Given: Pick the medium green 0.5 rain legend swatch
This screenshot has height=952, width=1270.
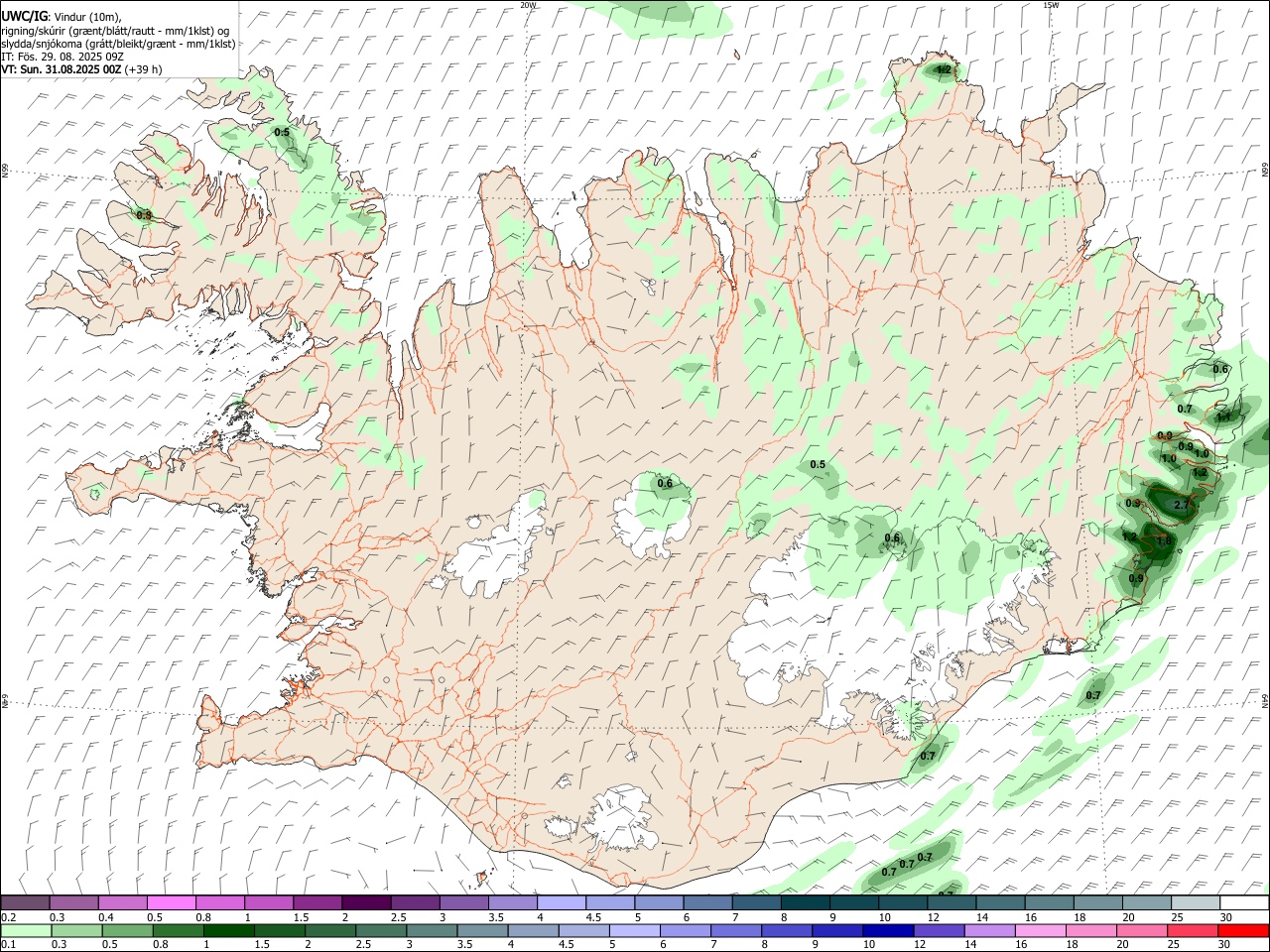Looking at the screenshot, I should pos(127,930).
